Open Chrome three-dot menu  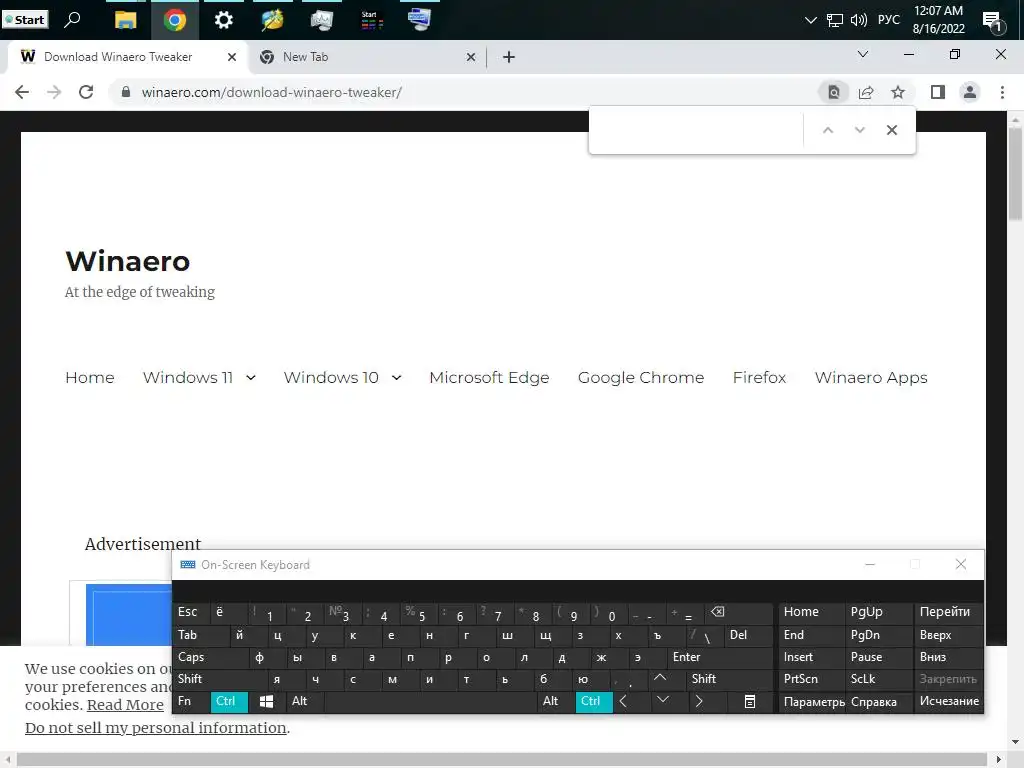click(1002, 93)
